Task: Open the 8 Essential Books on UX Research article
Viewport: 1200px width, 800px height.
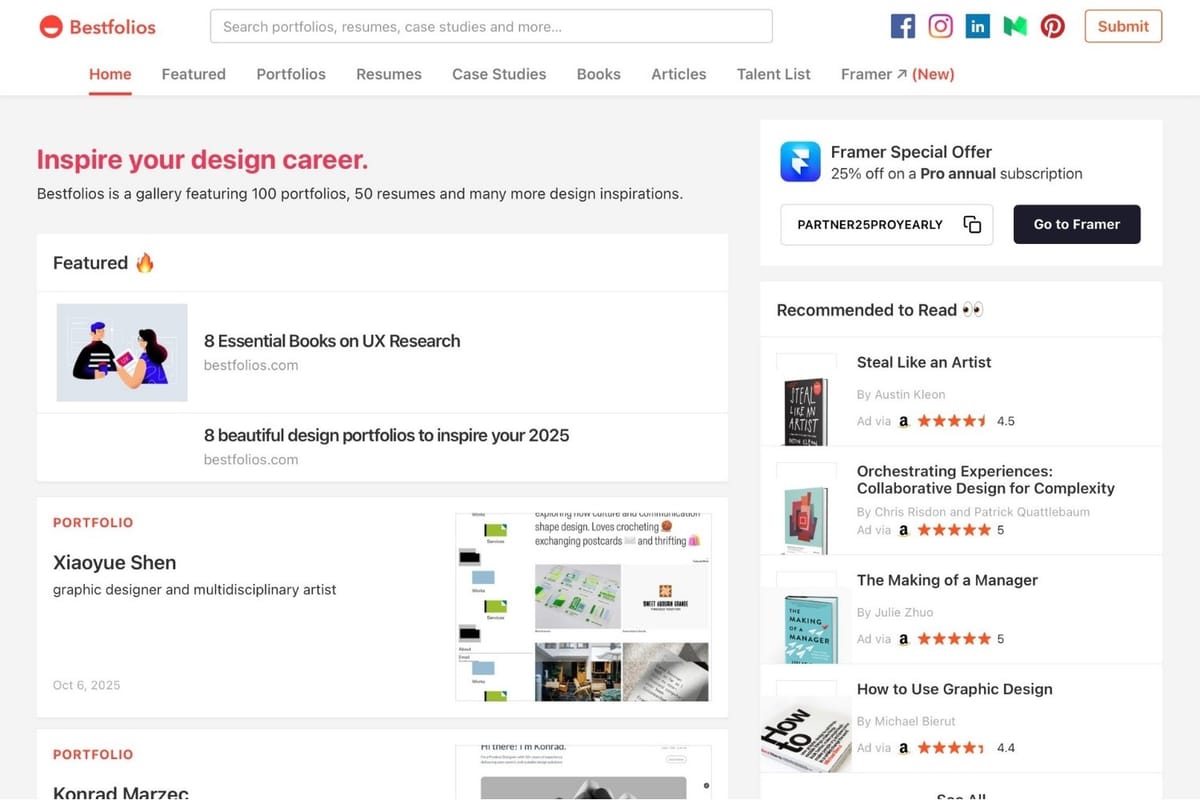Action: pos(331,340)
